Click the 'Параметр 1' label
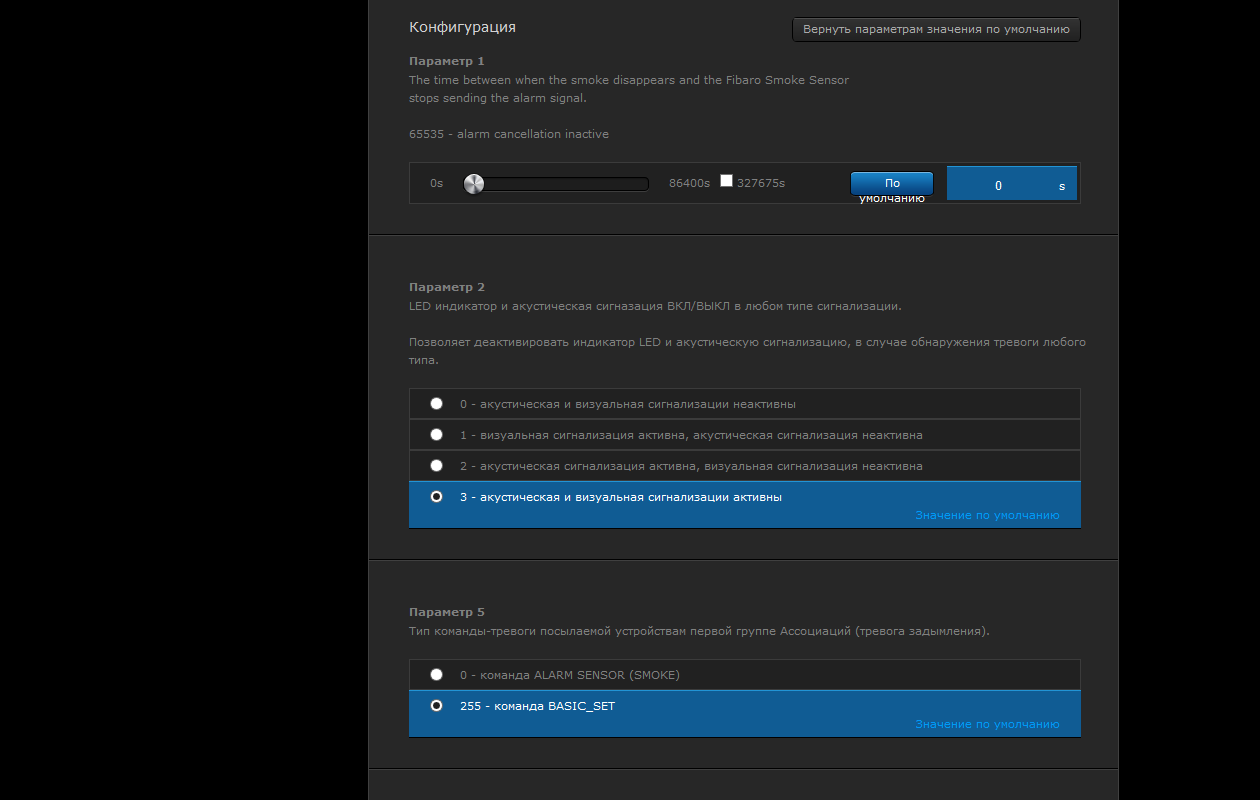Viewport: 1260px width, 800px height. pyautogui.click(x=446, y=61)
